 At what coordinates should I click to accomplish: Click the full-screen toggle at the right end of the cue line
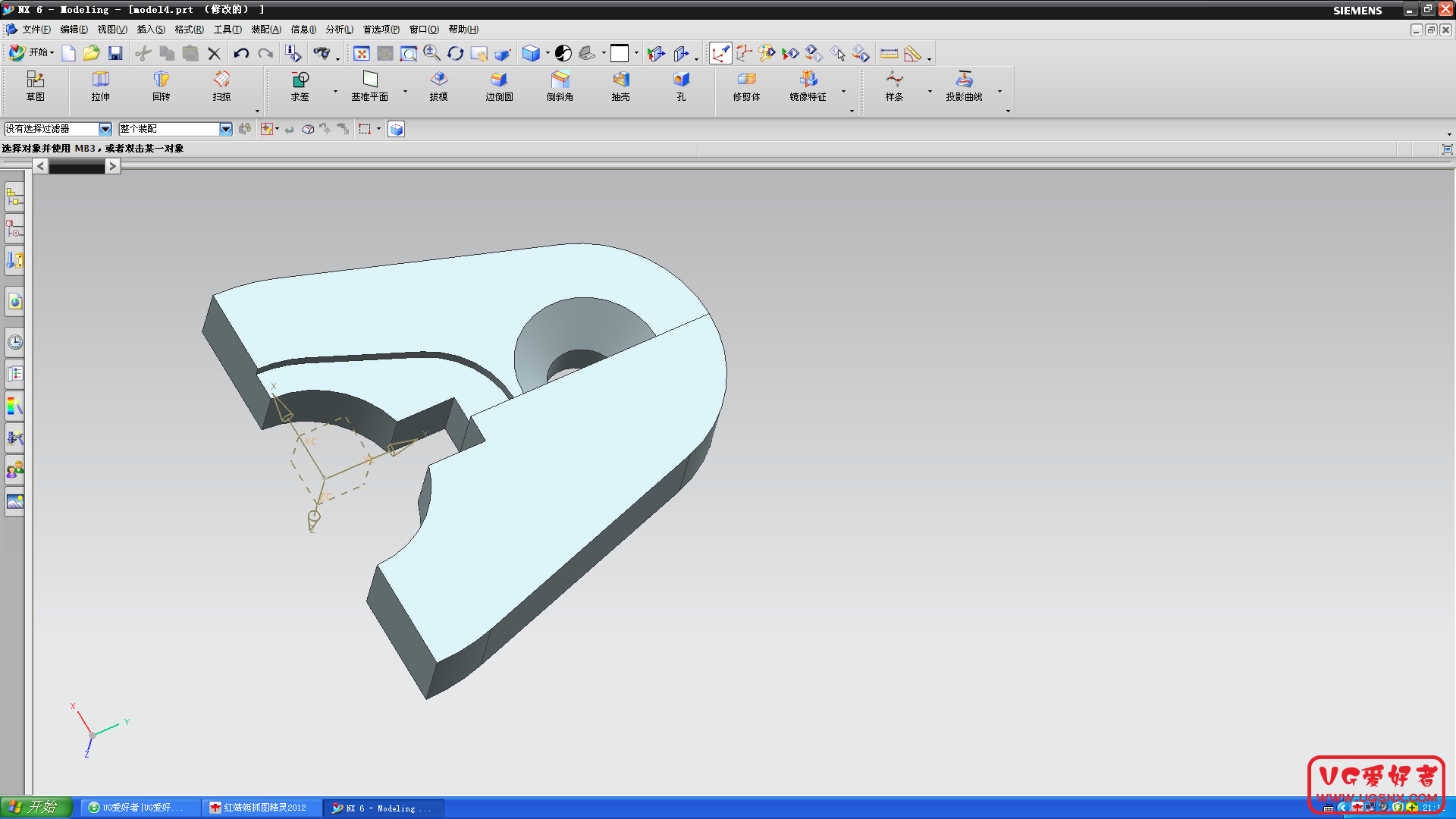coord(1447,149)
